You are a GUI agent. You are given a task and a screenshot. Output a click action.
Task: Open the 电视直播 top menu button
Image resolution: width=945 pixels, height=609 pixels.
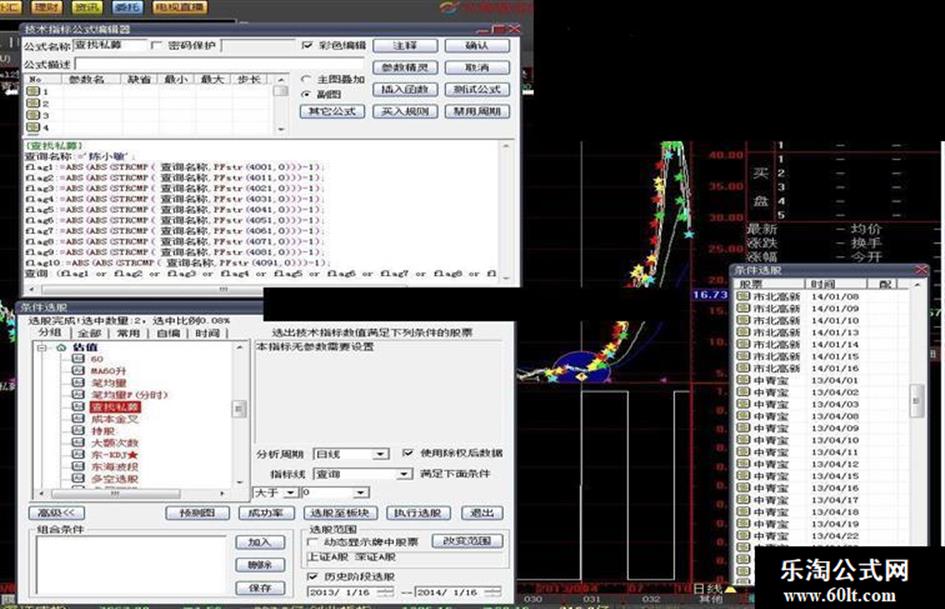pyautogui.click(x=181, y=7)
